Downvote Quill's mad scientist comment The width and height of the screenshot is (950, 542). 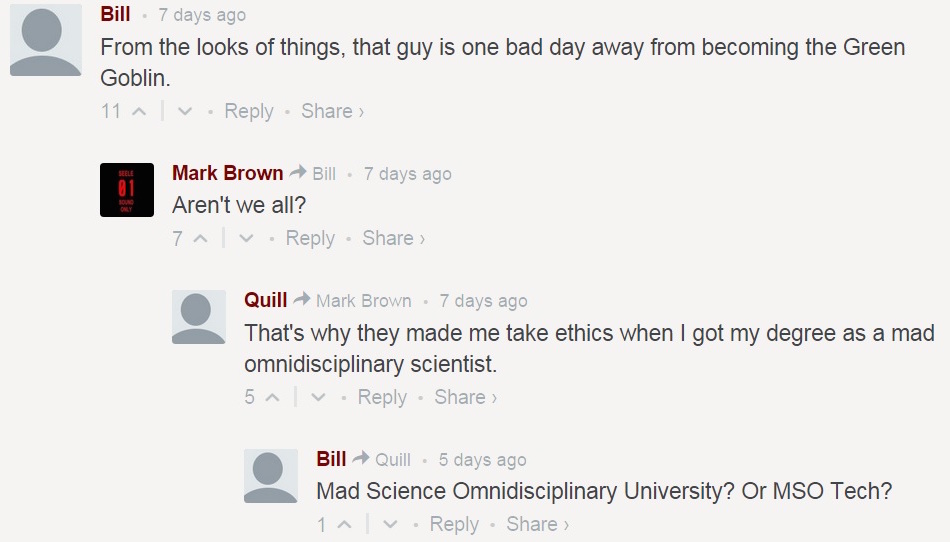pos(318,397)
